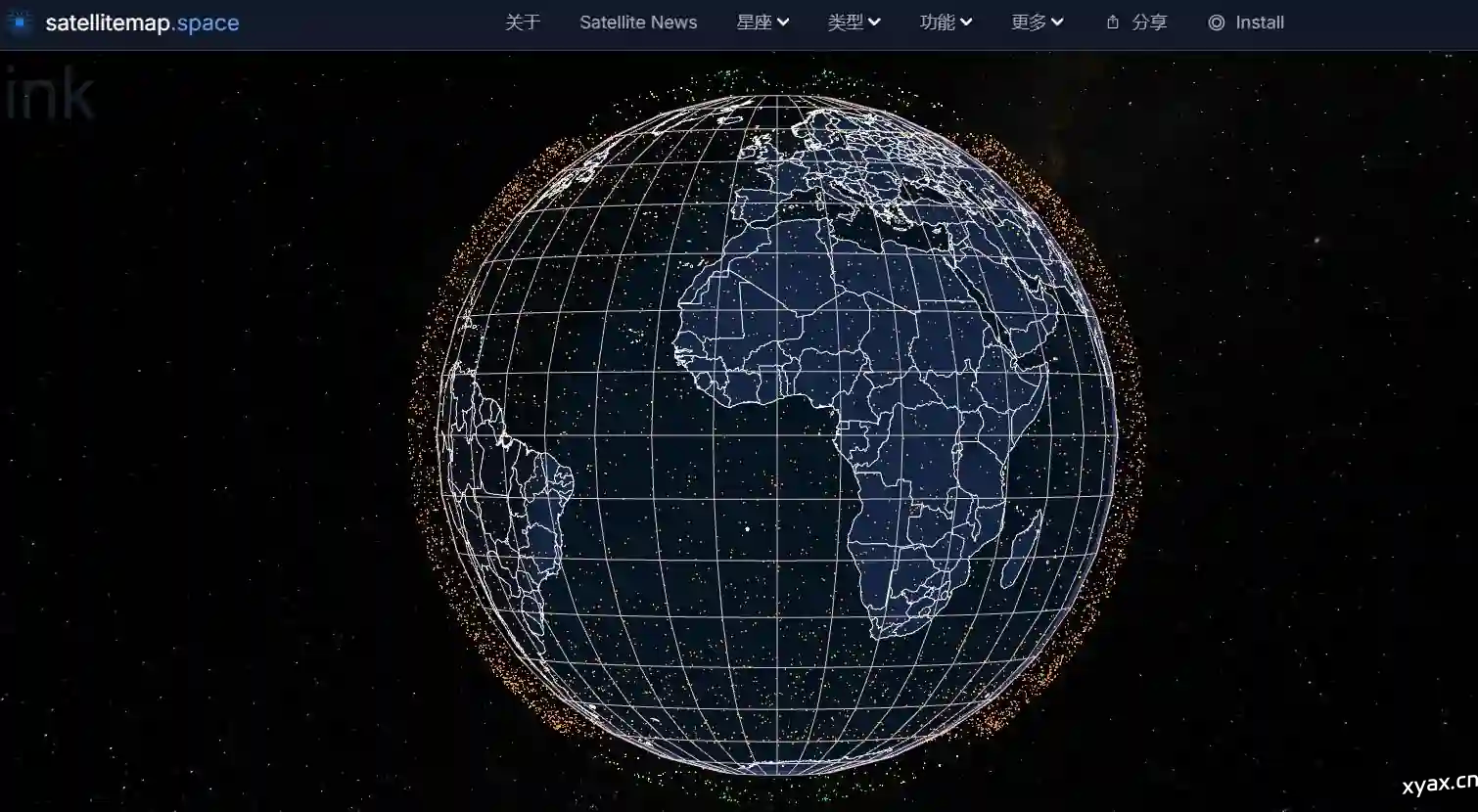Image resolution: width=1478 pixels, height=812 pixels.
Task: Open the 关于 about page
Action: point(522,23)
